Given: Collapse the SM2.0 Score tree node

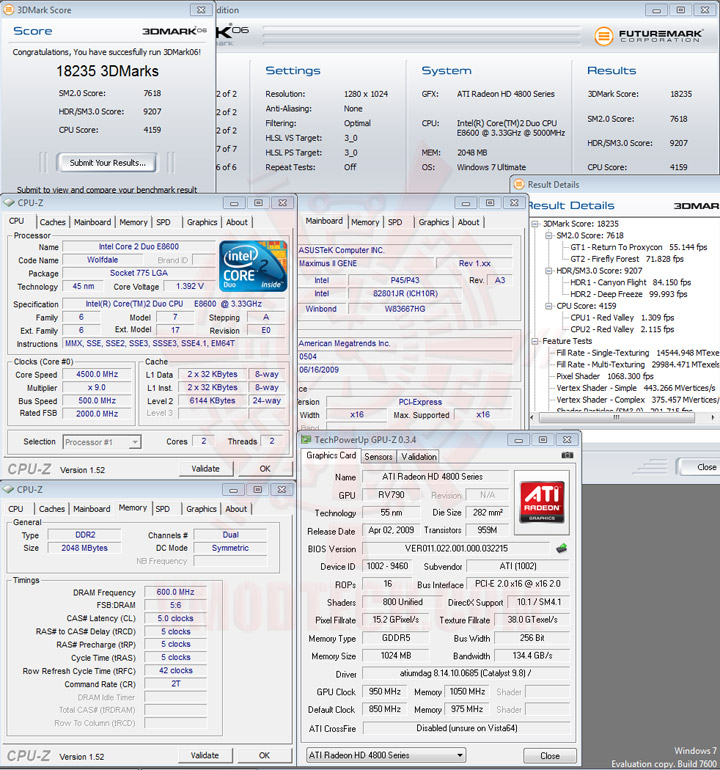Looking at the screenshot, I should [x=549, y=236].
